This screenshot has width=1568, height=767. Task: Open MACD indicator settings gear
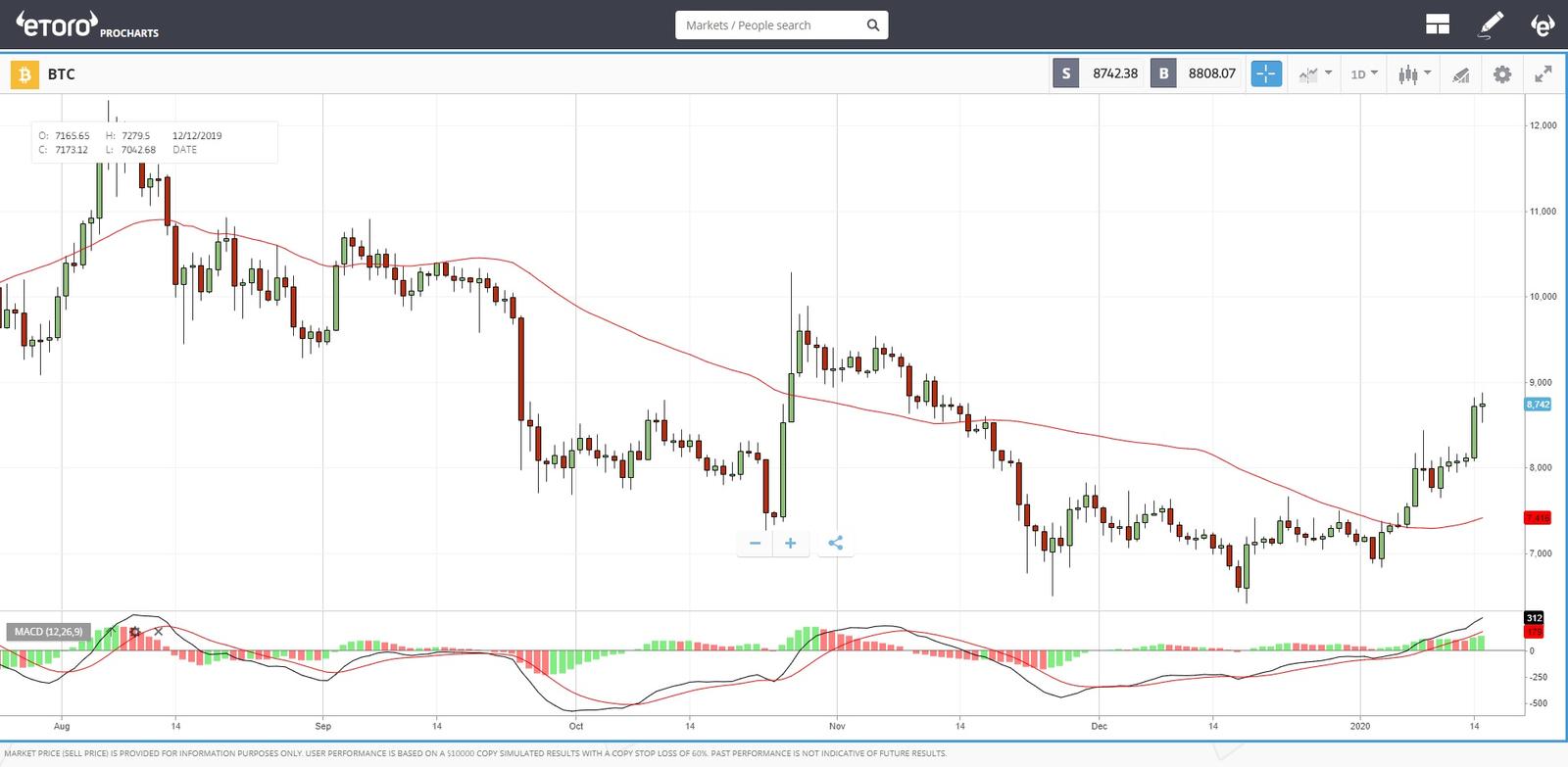135,632
